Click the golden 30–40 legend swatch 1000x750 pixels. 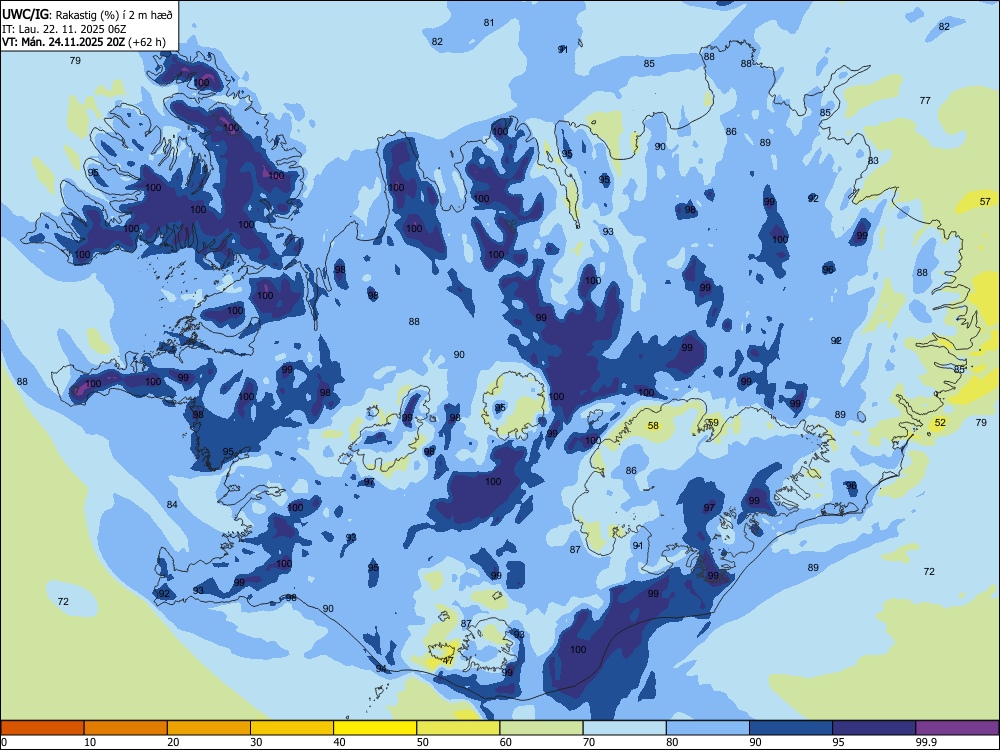292,728
